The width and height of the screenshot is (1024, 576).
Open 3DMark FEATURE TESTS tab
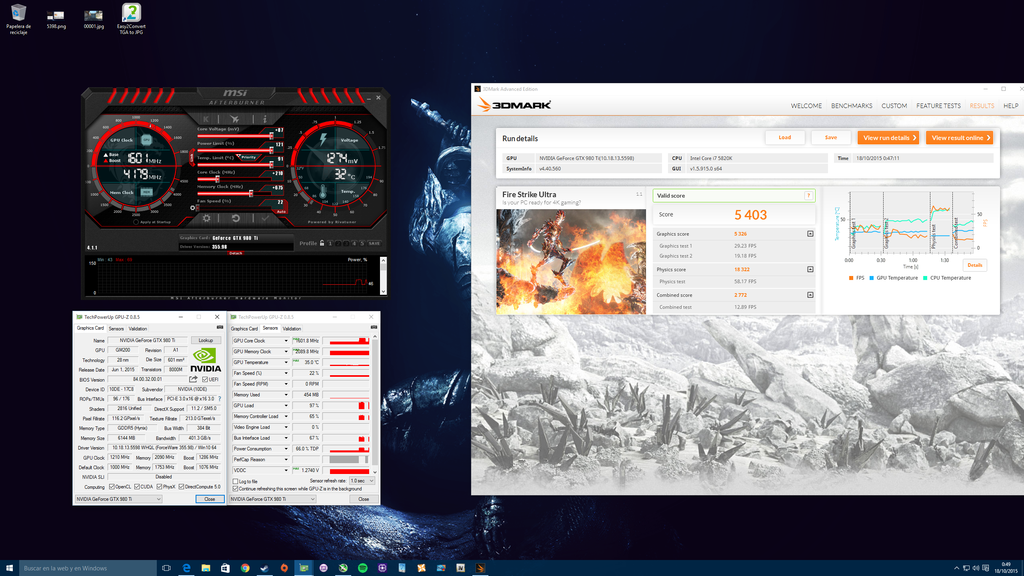pyautogui.click(x=938, y=106)
